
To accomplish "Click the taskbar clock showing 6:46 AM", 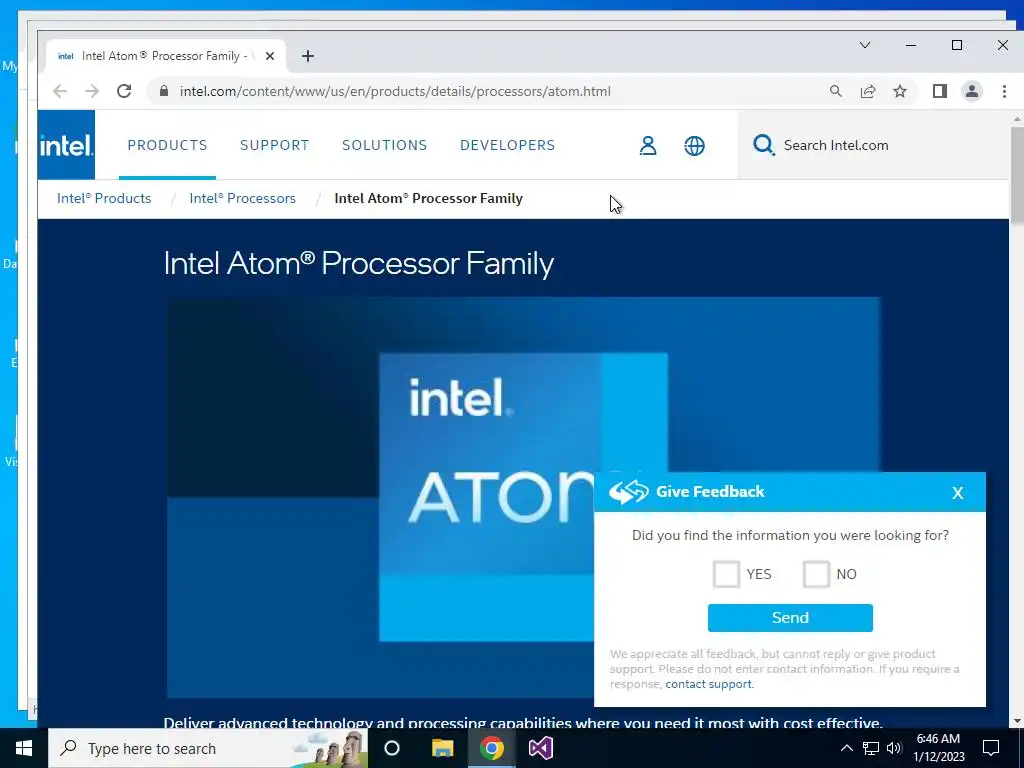I will point(938,748).
